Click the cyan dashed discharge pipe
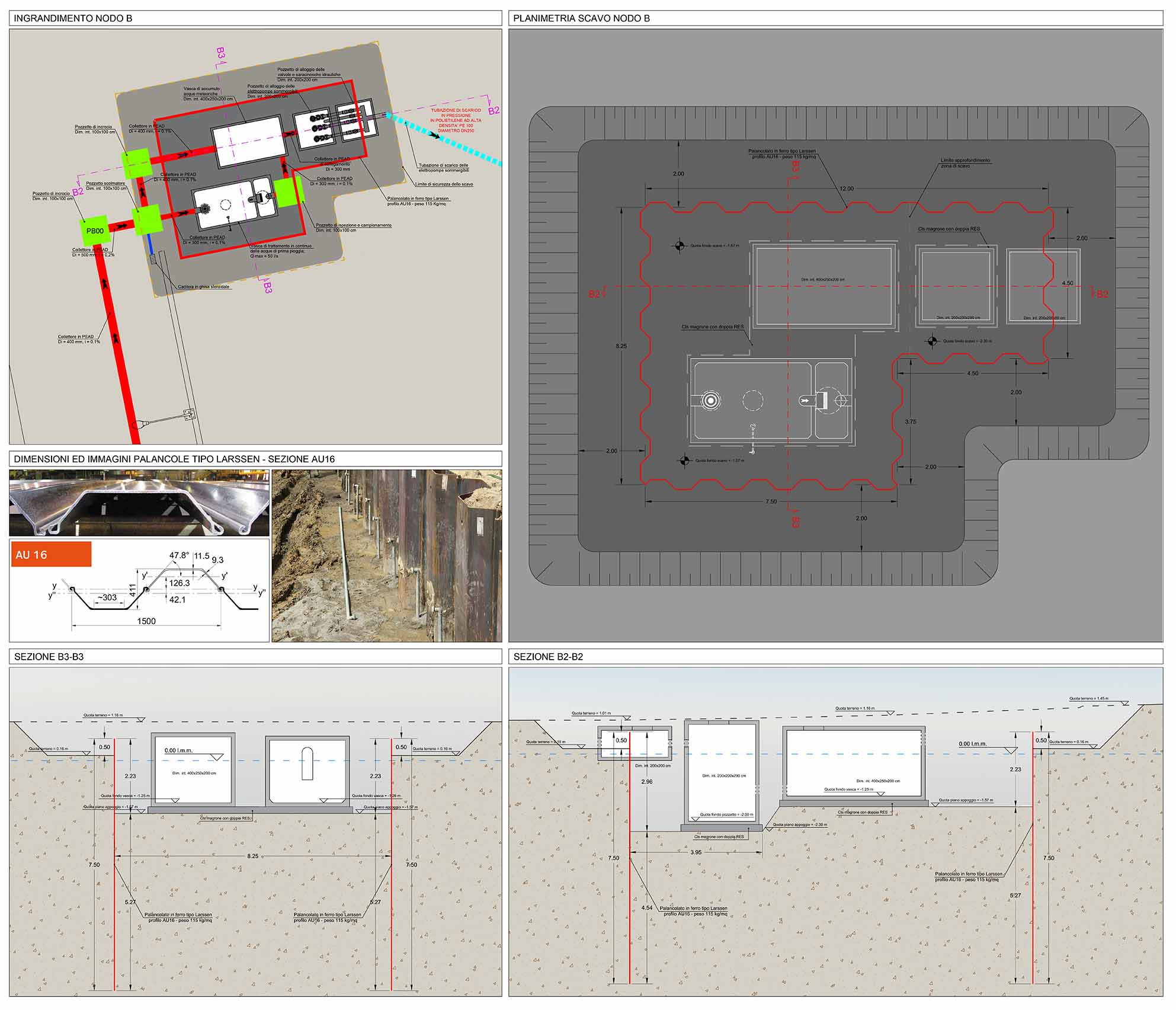The width and height of the screenshot is (1176, 1010). pos(444,139)
